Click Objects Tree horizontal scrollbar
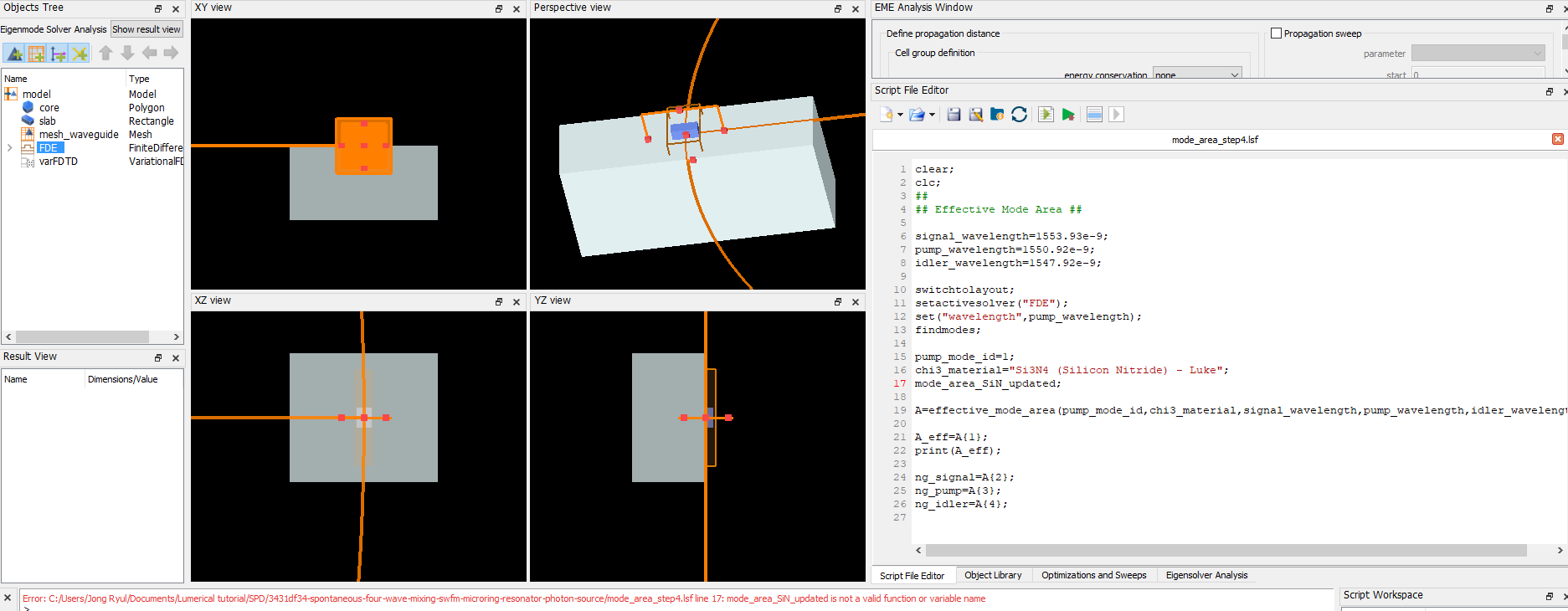This screenshot has width=1568, height=611. click(82, 336)
